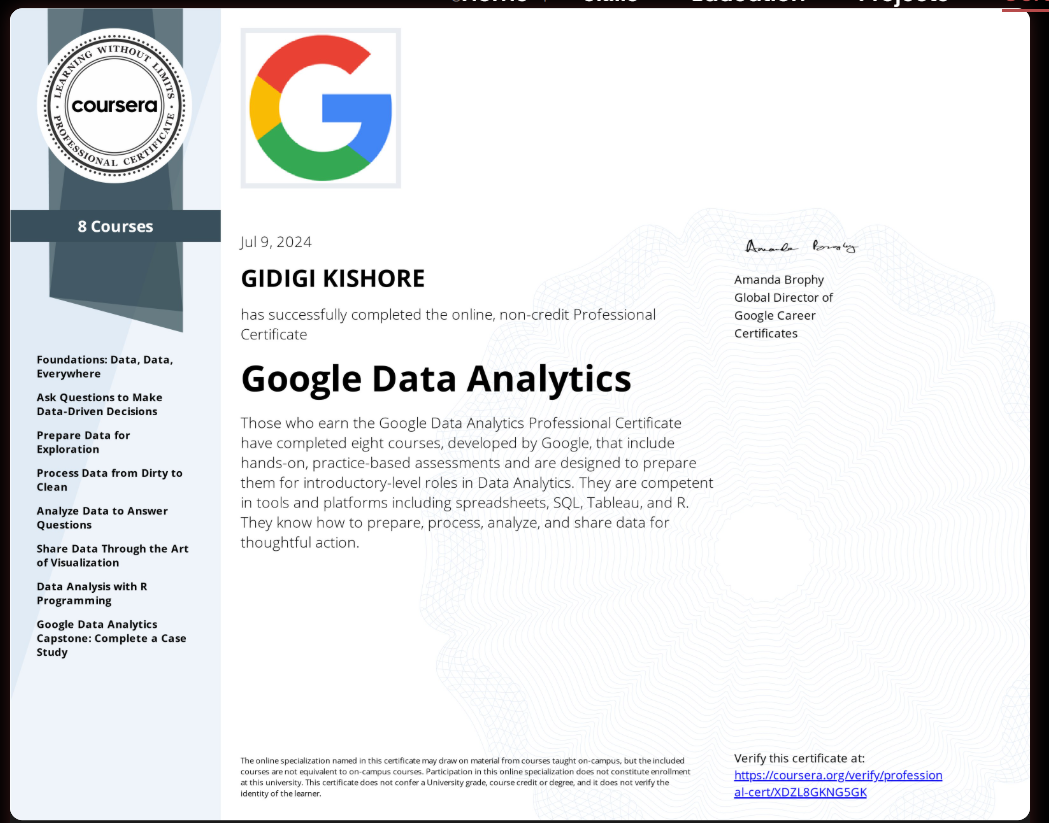The image size is (1049, 823).
Task: Click Amanda Brophy's handwritten signature
Action: pyautogui.click(x=800, y=246)
